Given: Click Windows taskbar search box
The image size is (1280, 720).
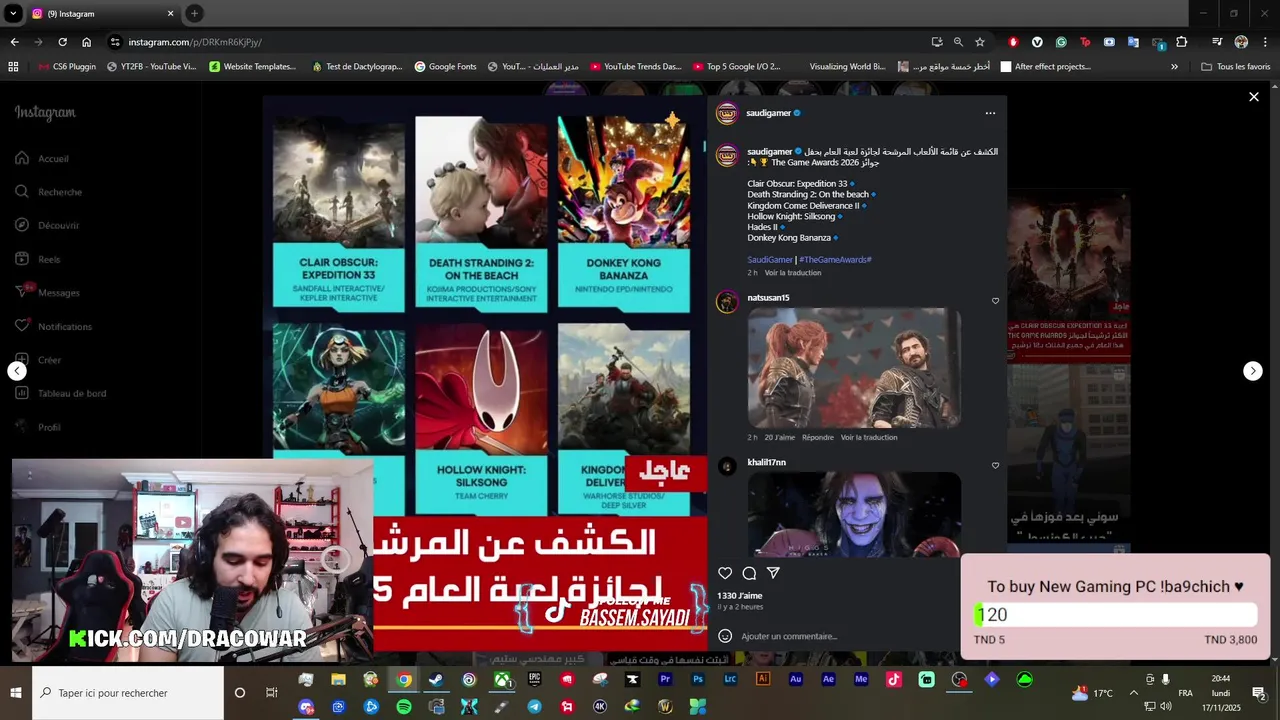Looking at the screenshot, I should coord(127,693).
